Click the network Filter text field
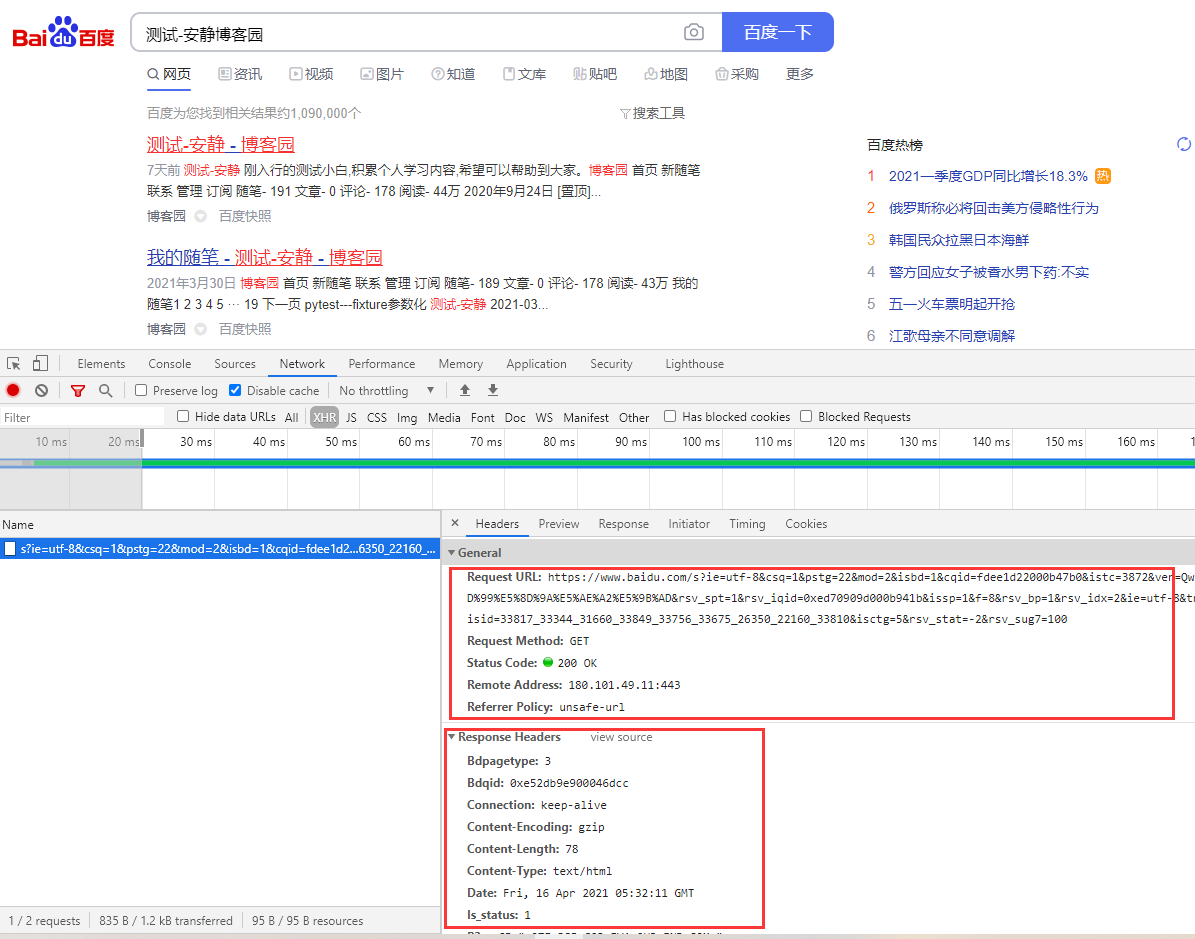The height and width of the screenshot is (939, 1195). coord(82,417)
